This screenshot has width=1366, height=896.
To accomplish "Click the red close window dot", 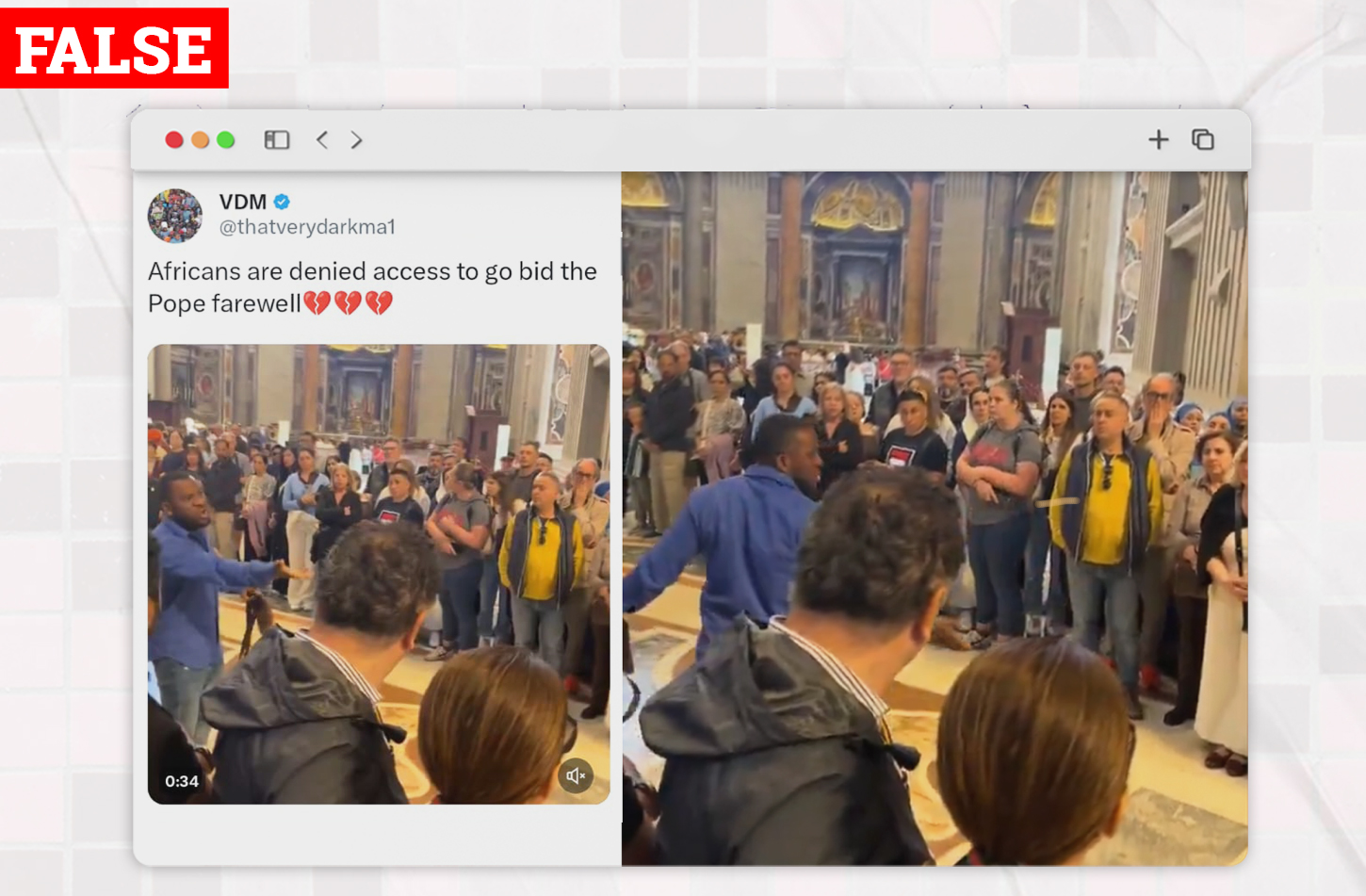I will tap(174, 139).
